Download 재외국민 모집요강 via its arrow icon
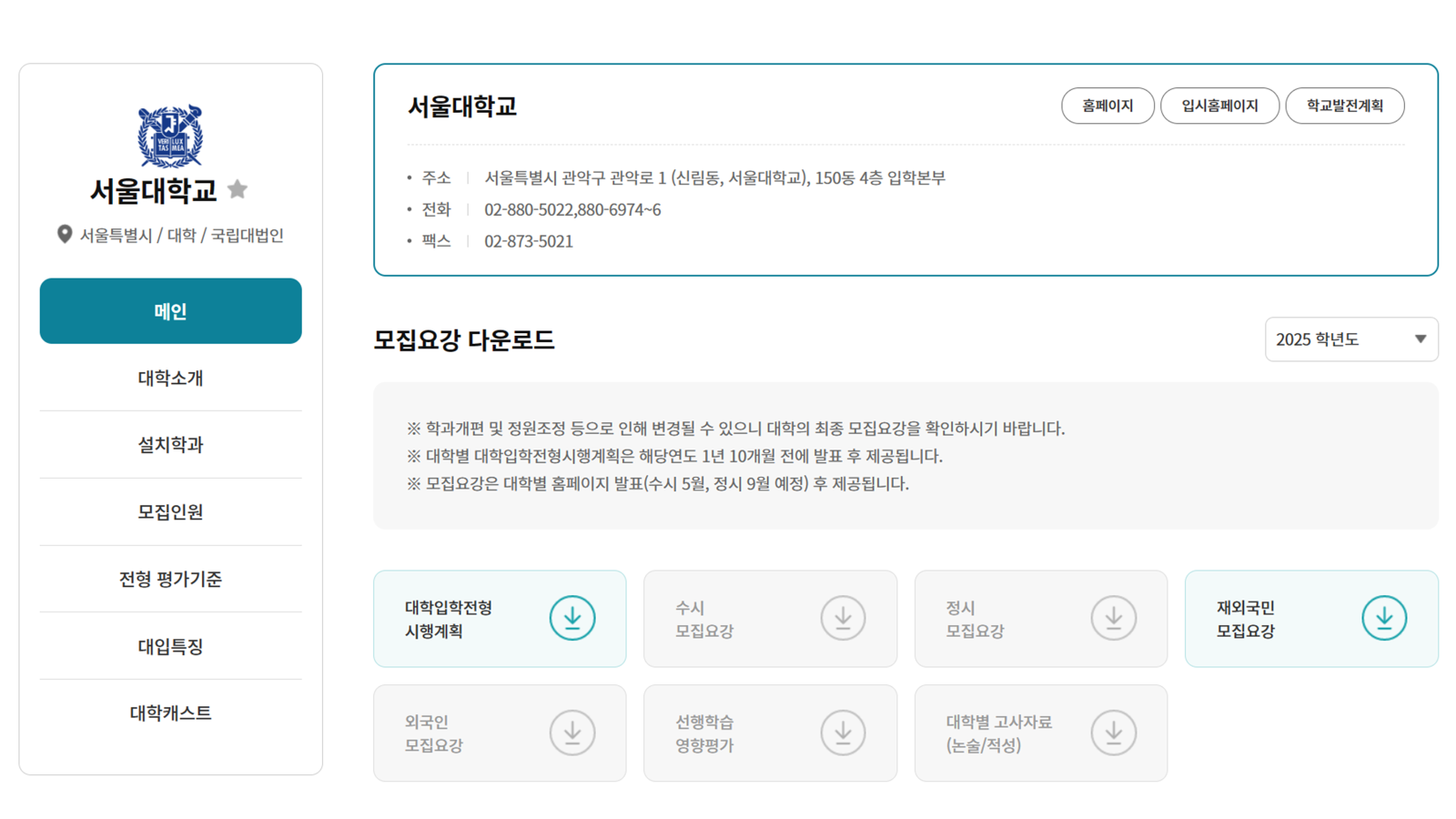The image size is (1456, 819). [1384, 618]
